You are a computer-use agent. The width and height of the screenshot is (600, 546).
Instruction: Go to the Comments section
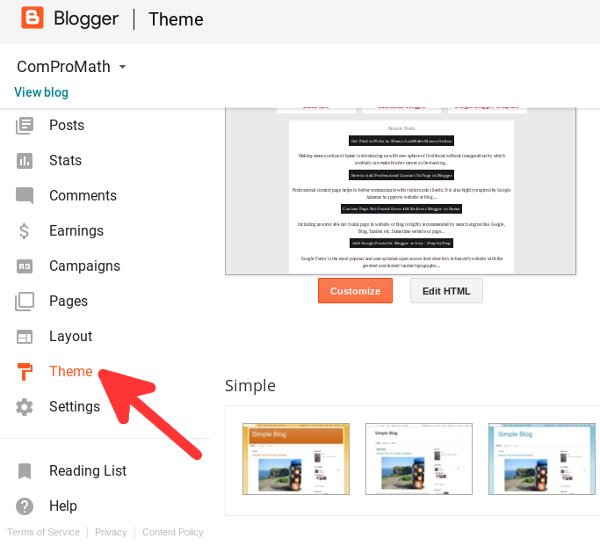[83, 196]
